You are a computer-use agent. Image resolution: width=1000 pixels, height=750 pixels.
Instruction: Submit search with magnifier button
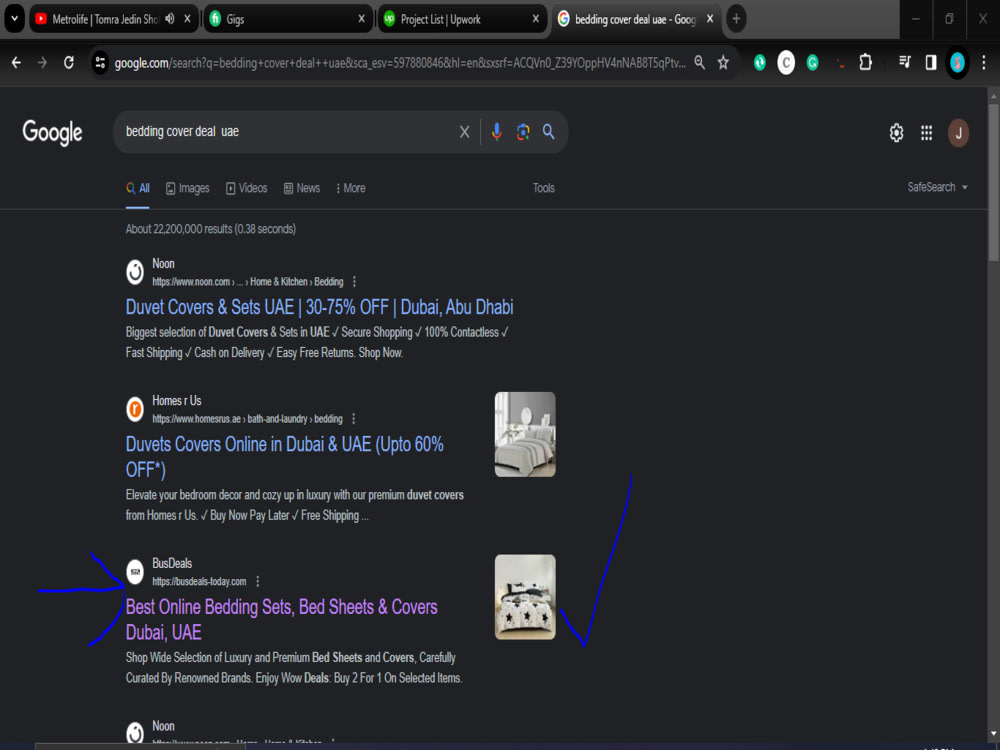(548, 132)
